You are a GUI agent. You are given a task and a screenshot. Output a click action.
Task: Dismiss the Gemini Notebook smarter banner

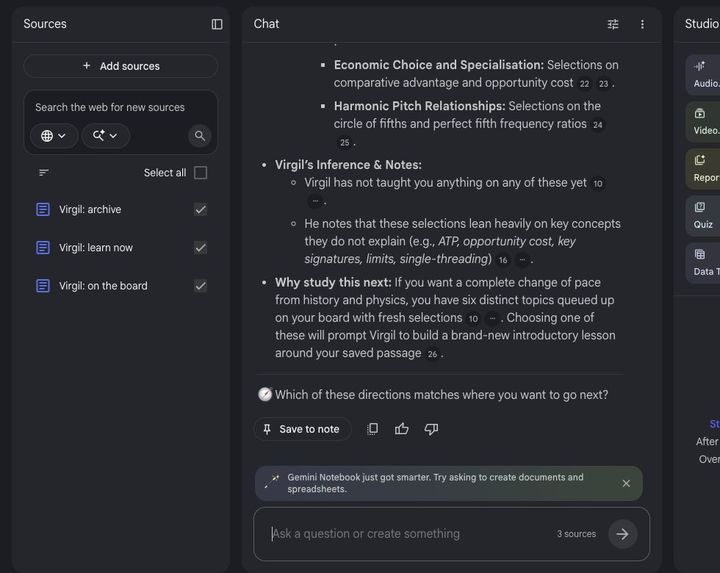pyautogui.click(x=626, y=483)
